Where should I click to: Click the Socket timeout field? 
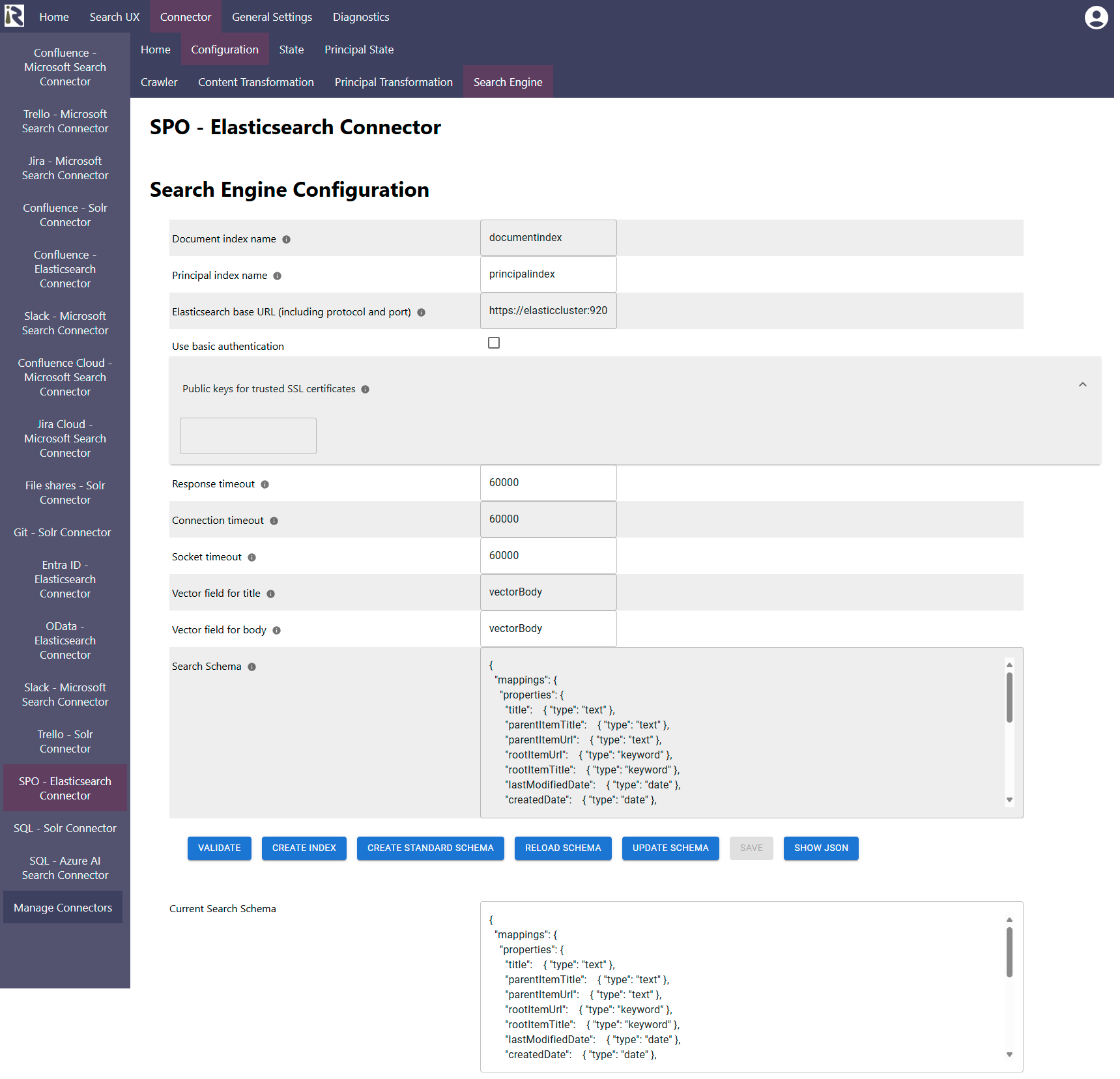[549, 556]
